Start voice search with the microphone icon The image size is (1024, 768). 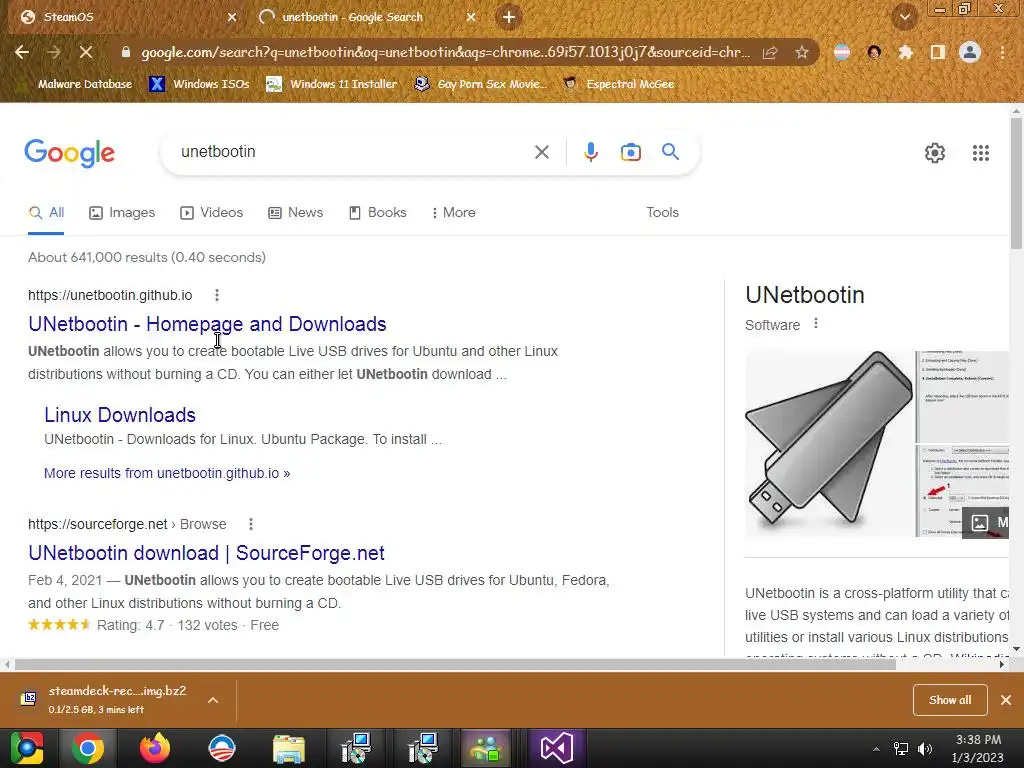tap(590, 152)
